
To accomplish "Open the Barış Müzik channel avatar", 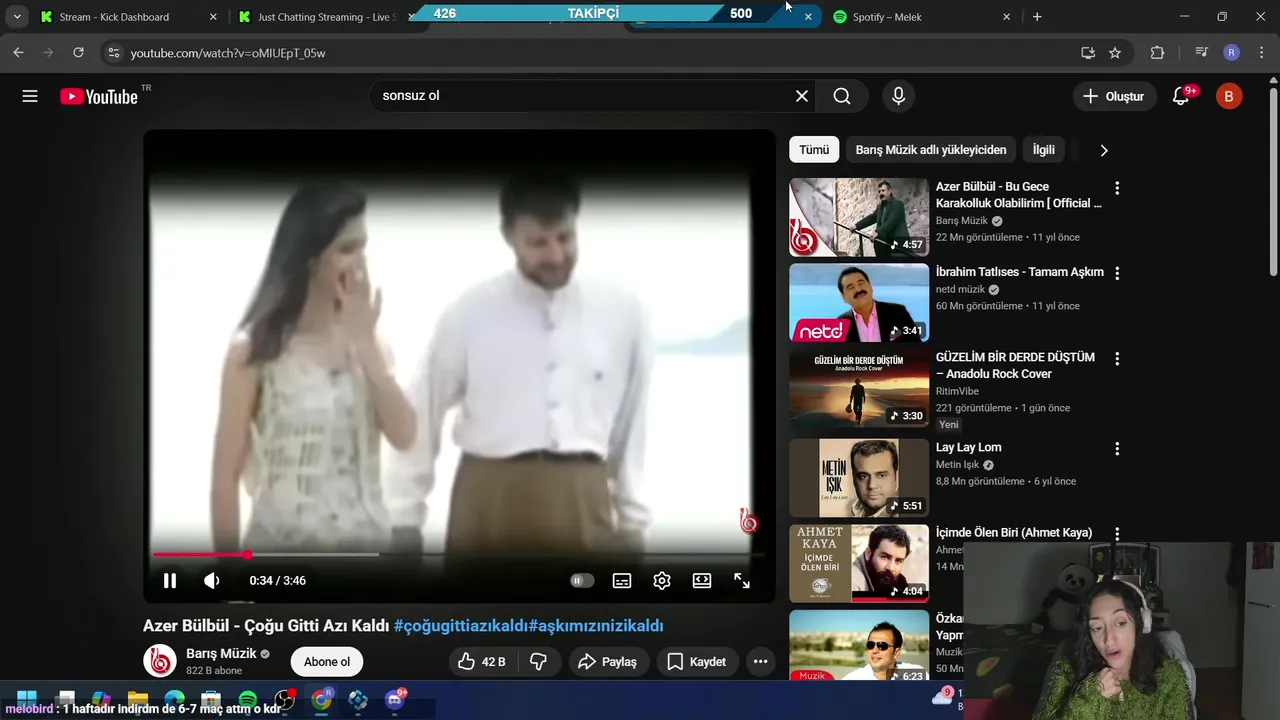I will pos(160,661).
